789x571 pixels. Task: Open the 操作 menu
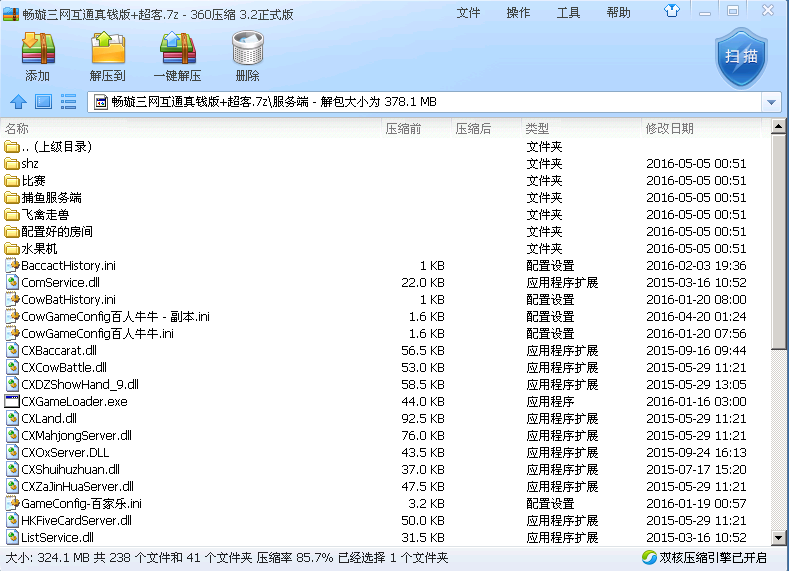coord(518,13)
